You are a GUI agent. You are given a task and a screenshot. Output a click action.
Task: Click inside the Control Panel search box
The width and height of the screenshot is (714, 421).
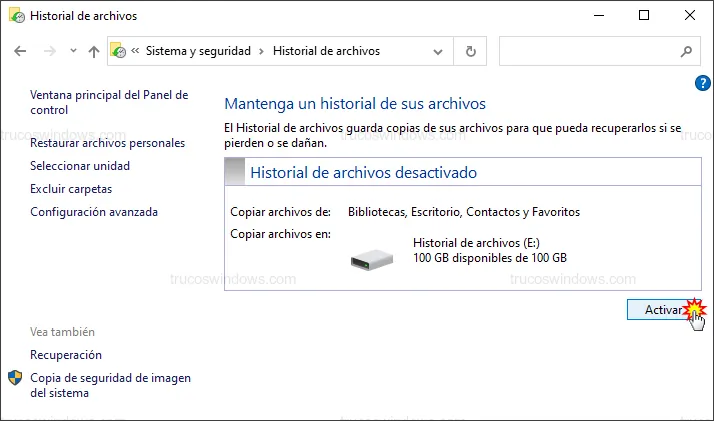pos(588,51)
